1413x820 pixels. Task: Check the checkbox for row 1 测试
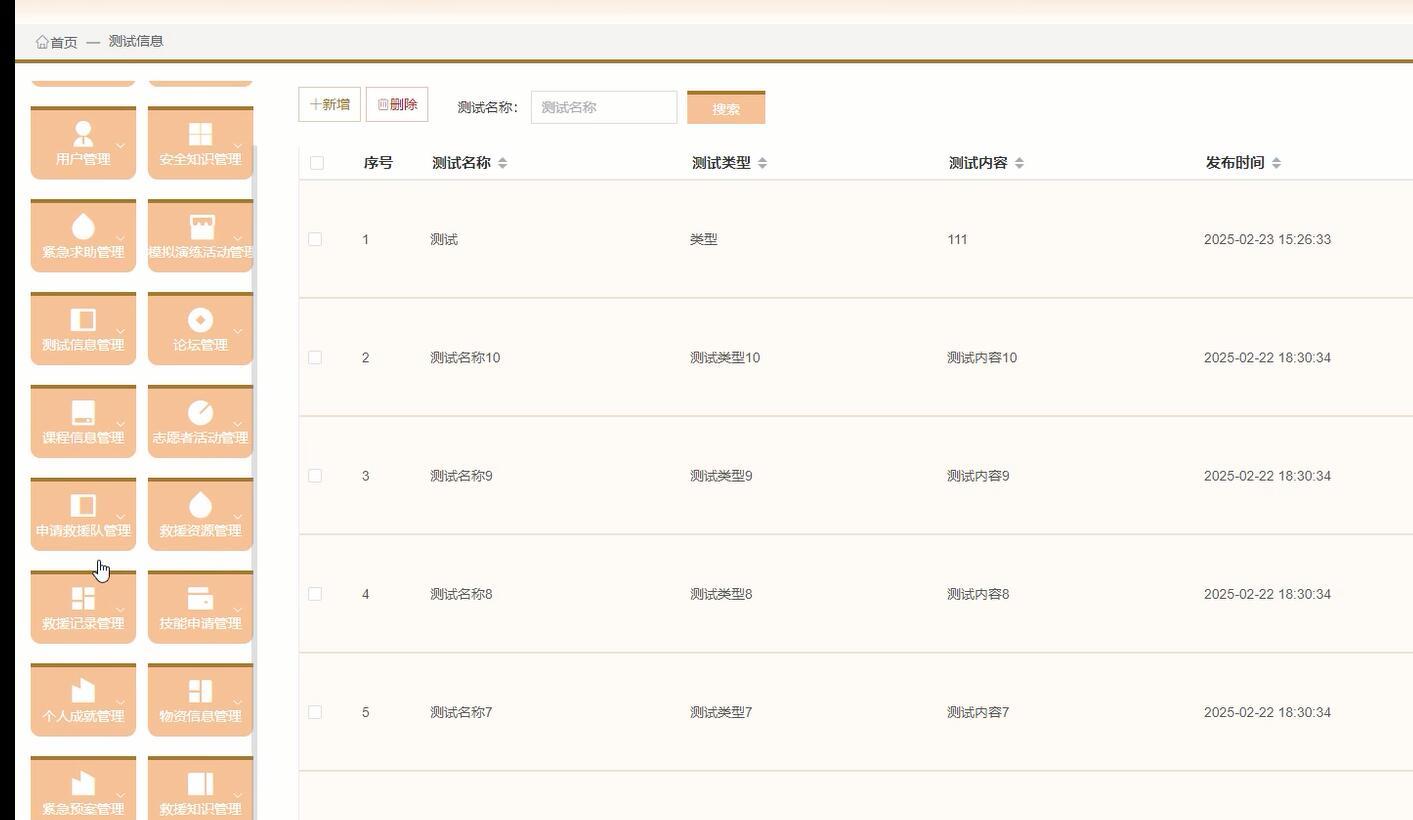pyautogui.click(x=315, y=239)
